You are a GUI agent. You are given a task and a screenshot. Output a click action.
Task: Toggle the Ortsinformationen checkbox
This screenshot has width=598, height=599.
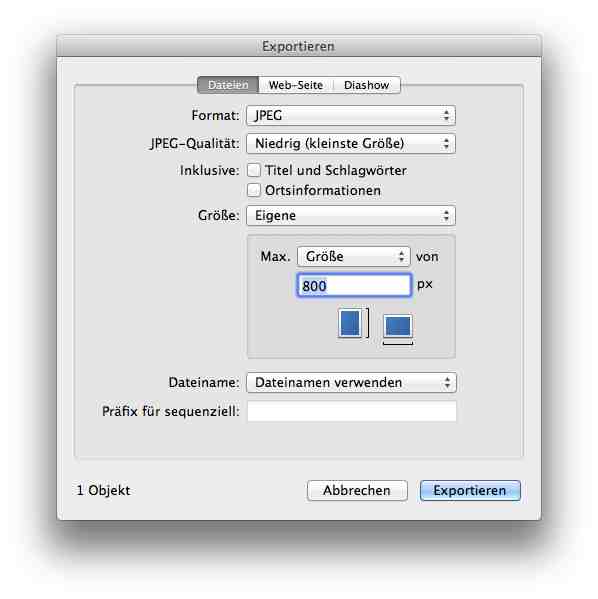(x=254, y=190)
